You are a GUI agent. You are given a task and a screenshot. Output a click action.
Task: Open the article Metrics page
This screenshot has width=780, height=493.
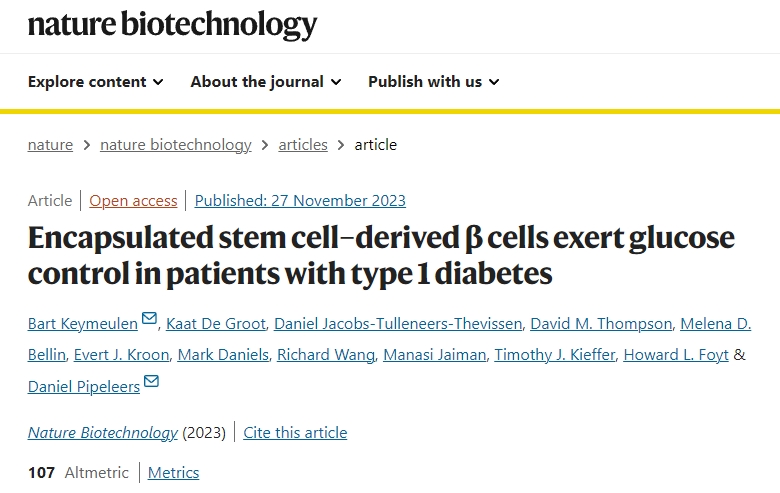pos(173,473)
